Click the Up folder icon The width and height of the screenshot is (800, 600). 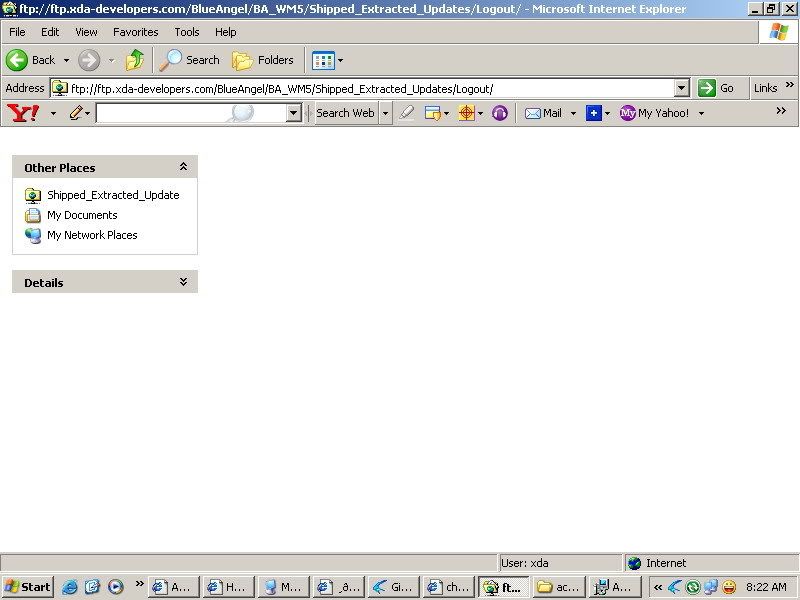point(135,60)
